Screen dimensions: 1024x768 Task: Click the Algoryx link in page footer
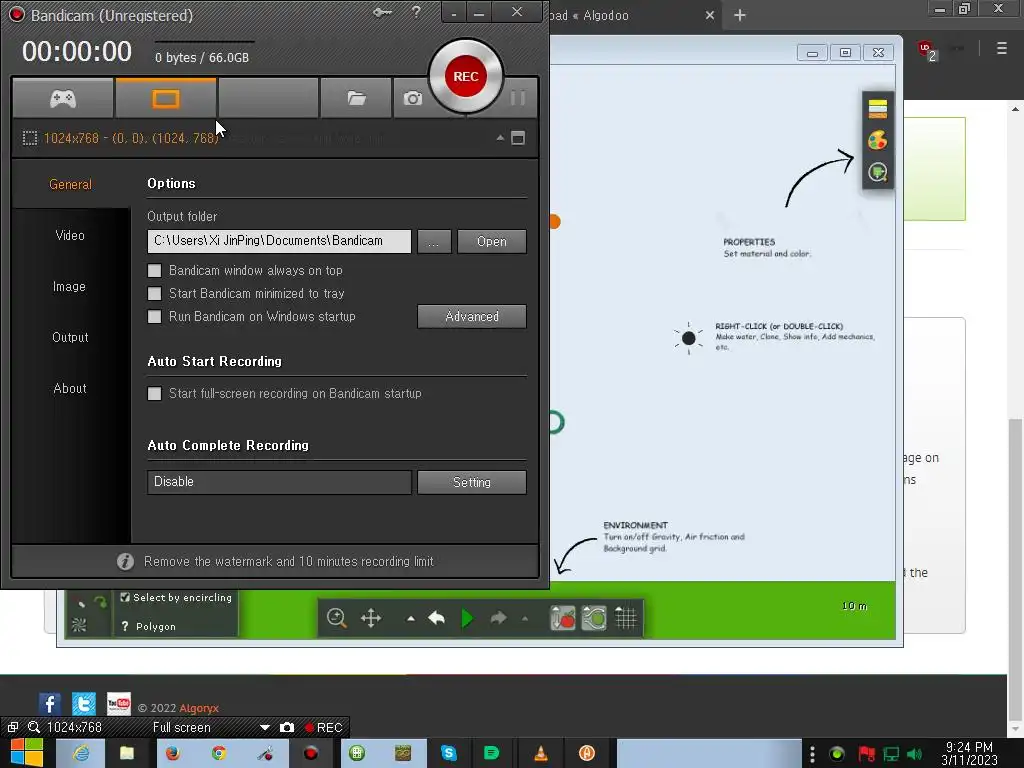199,708
